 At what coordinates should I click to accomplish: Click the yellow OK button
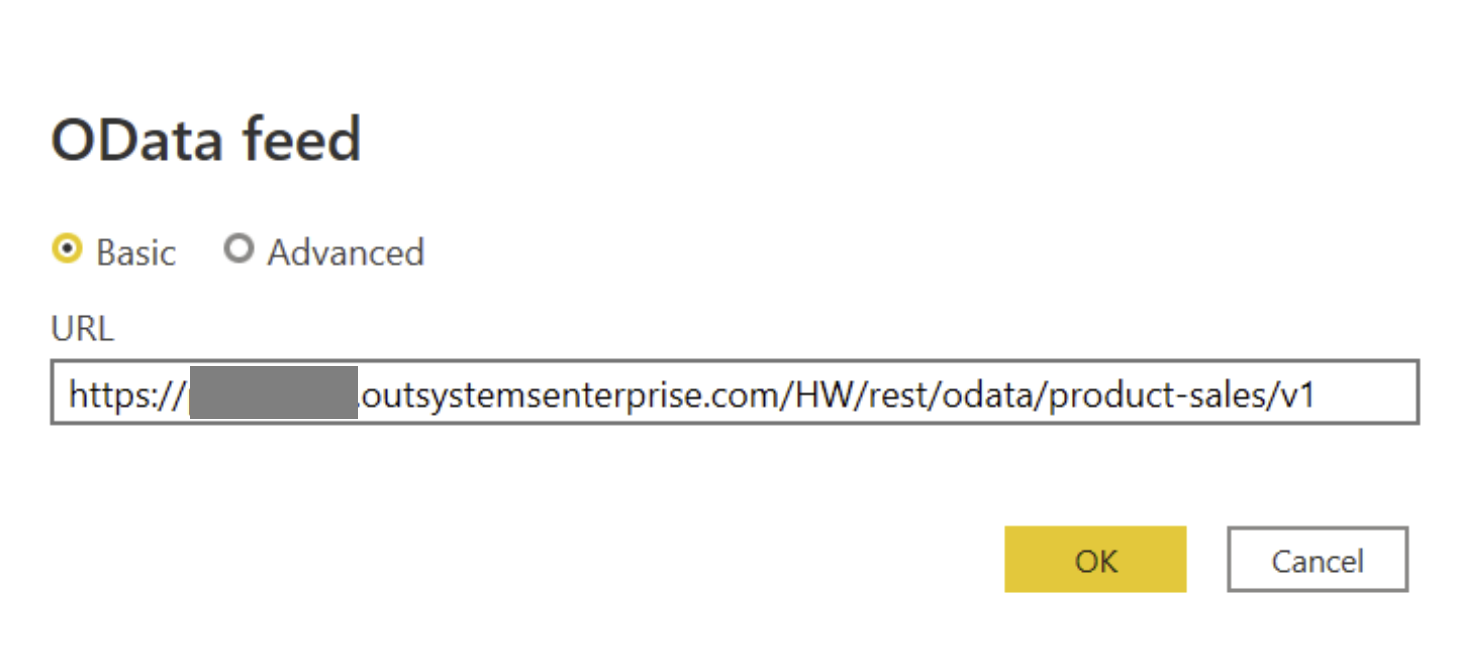[x=1095, y=560]
